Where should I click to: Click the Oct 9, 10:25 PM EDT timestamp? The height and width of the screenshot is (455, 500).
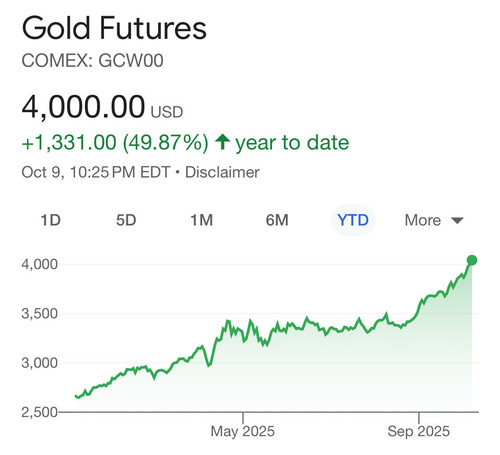(96, 172)
